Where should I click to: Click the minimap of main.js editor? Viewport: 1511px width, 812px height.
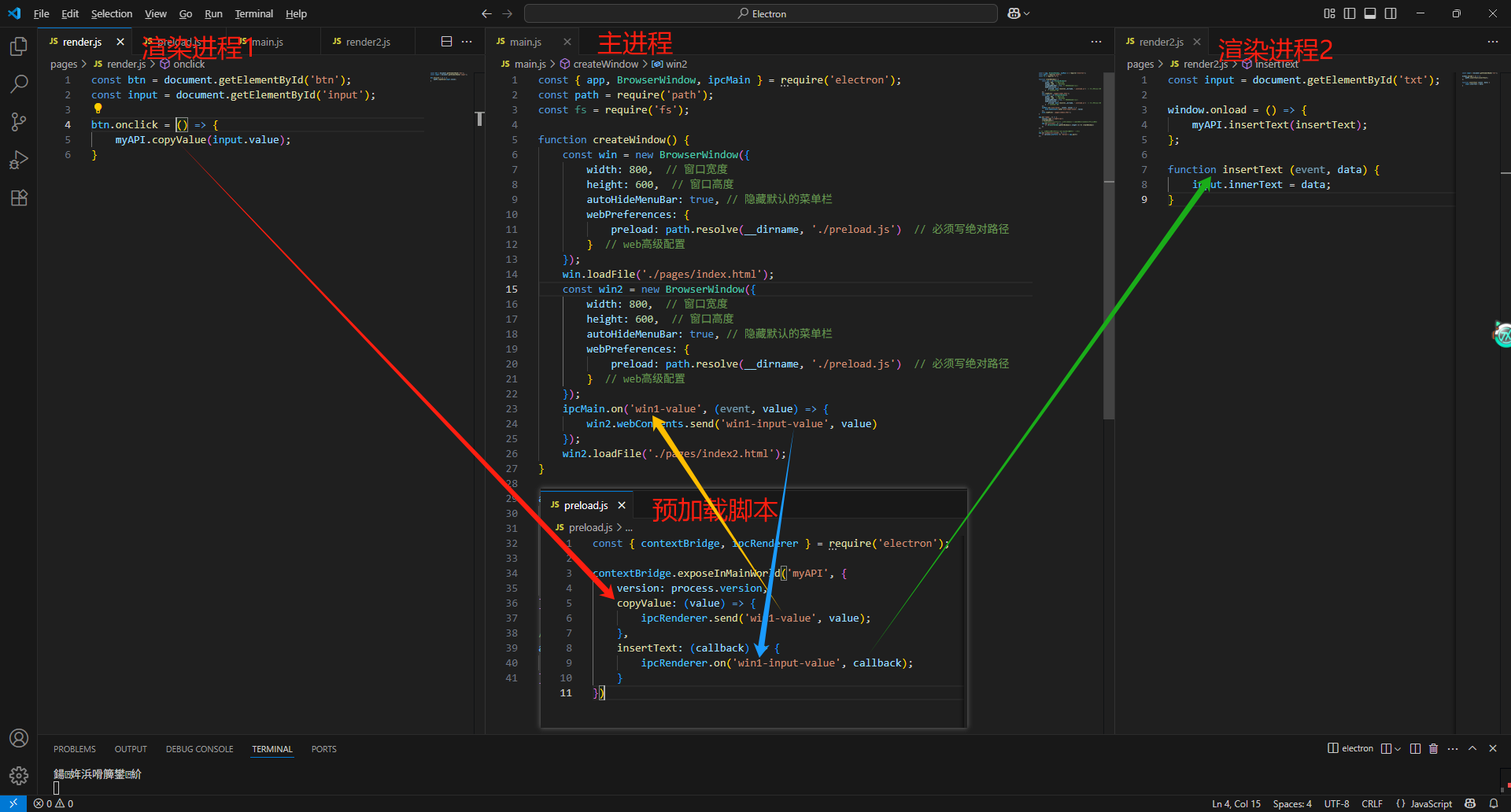tap(1070, 105)
